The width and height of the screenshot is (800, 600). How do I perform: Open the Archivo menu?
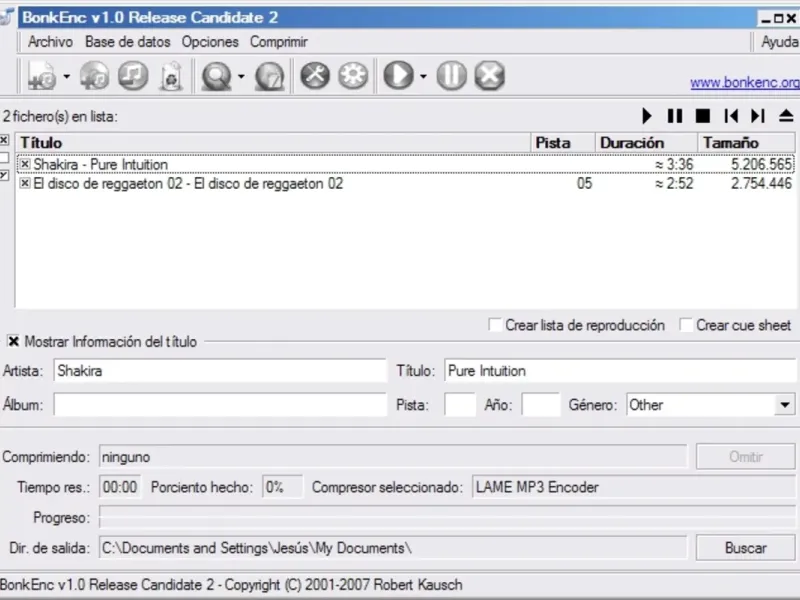[x=50, y=42]
